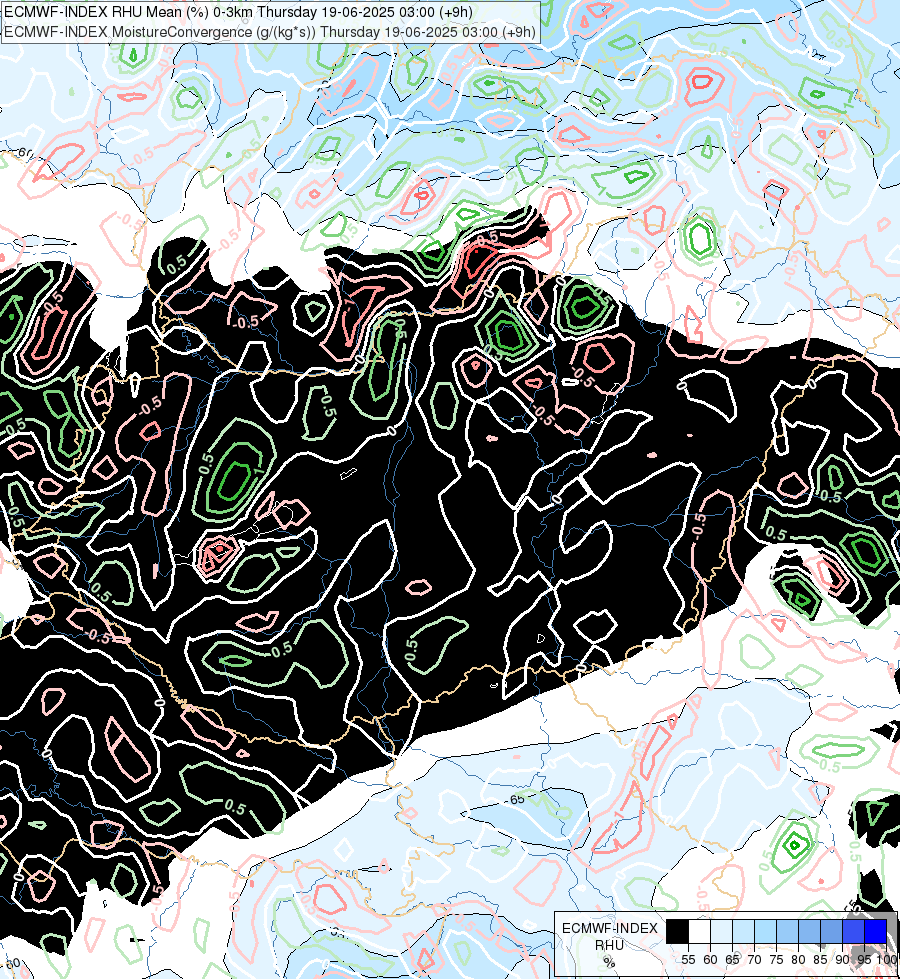Click the 'MoistureConvergence' title line
This screenshot has height=979, width=900.
click(270, 32)
